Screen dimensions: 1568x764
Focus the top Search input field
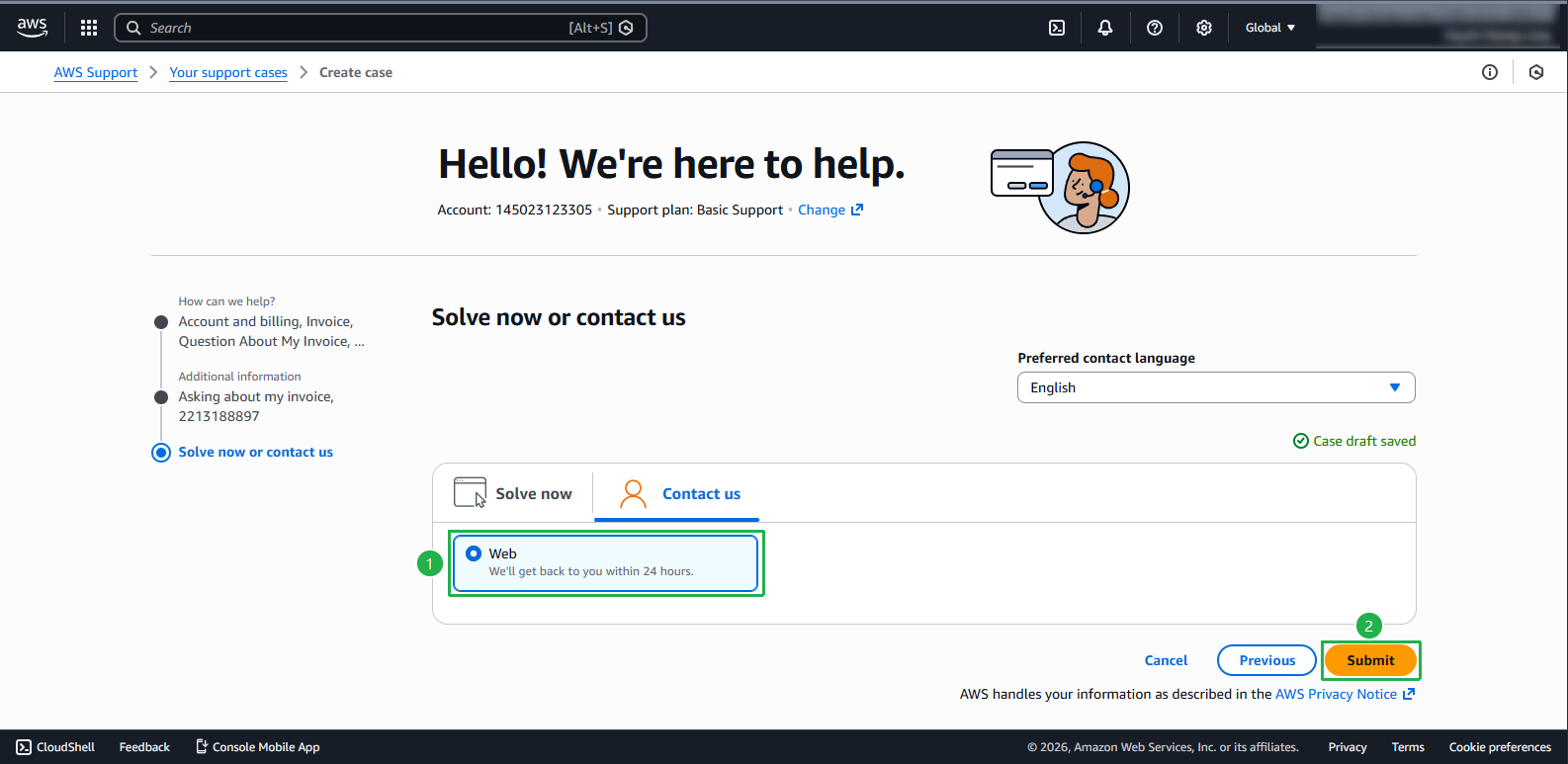point(381,28)
